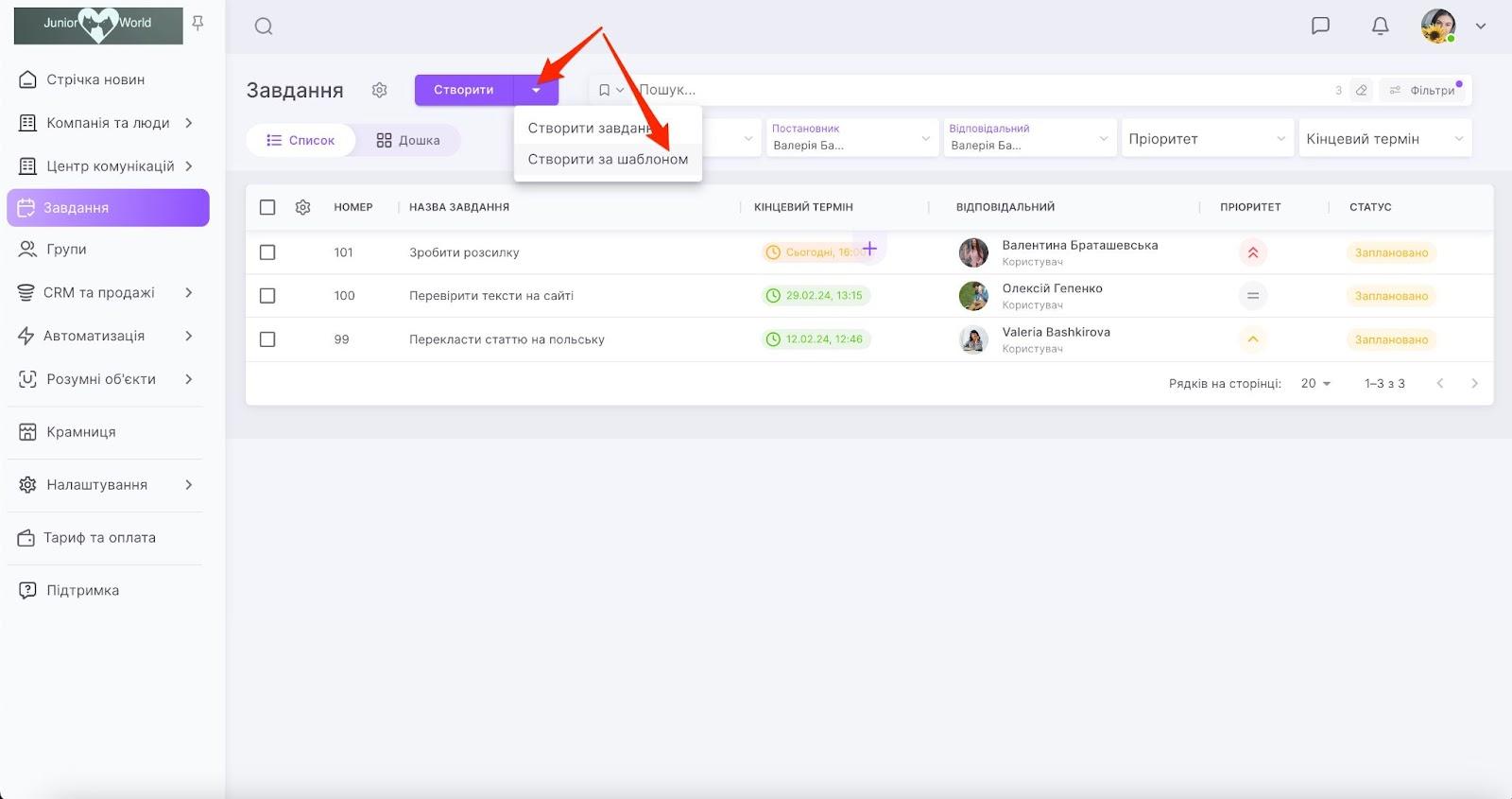Image resolution: width=1512 pixels, height=799 pixels.
Task: Open task settings gear next to Завдання title
Action: click(x=380, y=90)
